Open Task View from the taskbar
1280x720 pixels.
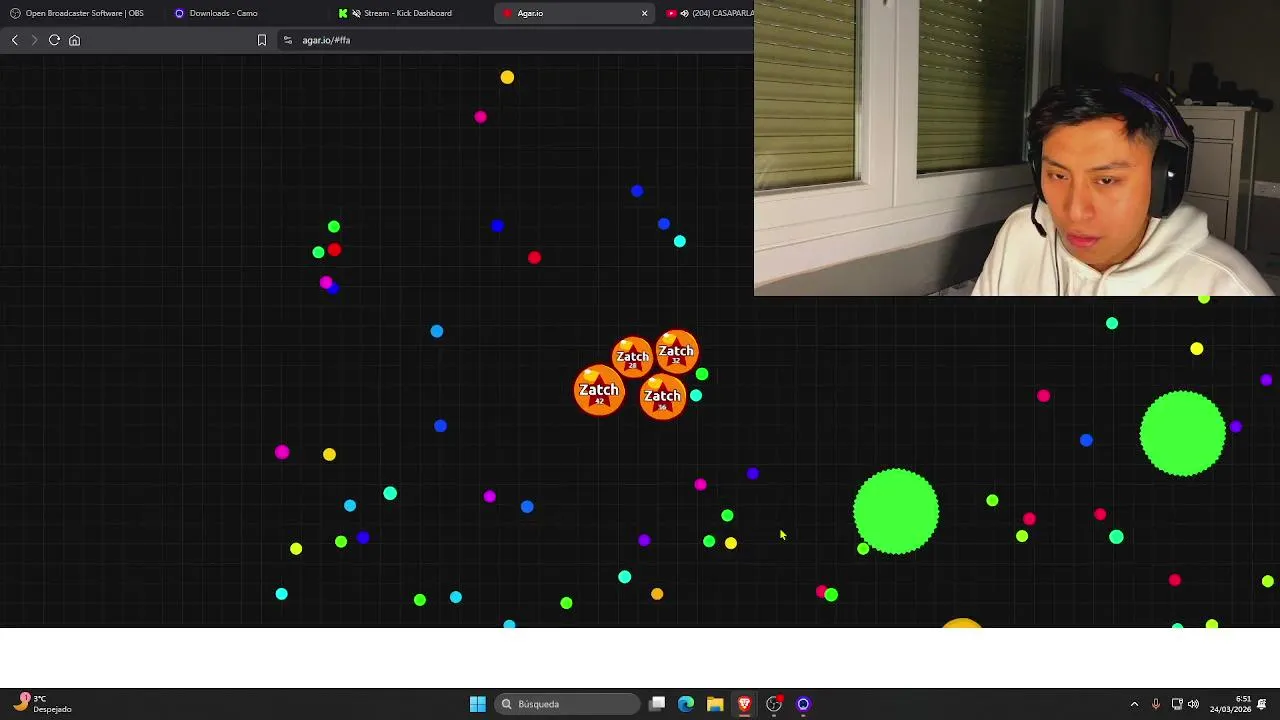point(657,704)
